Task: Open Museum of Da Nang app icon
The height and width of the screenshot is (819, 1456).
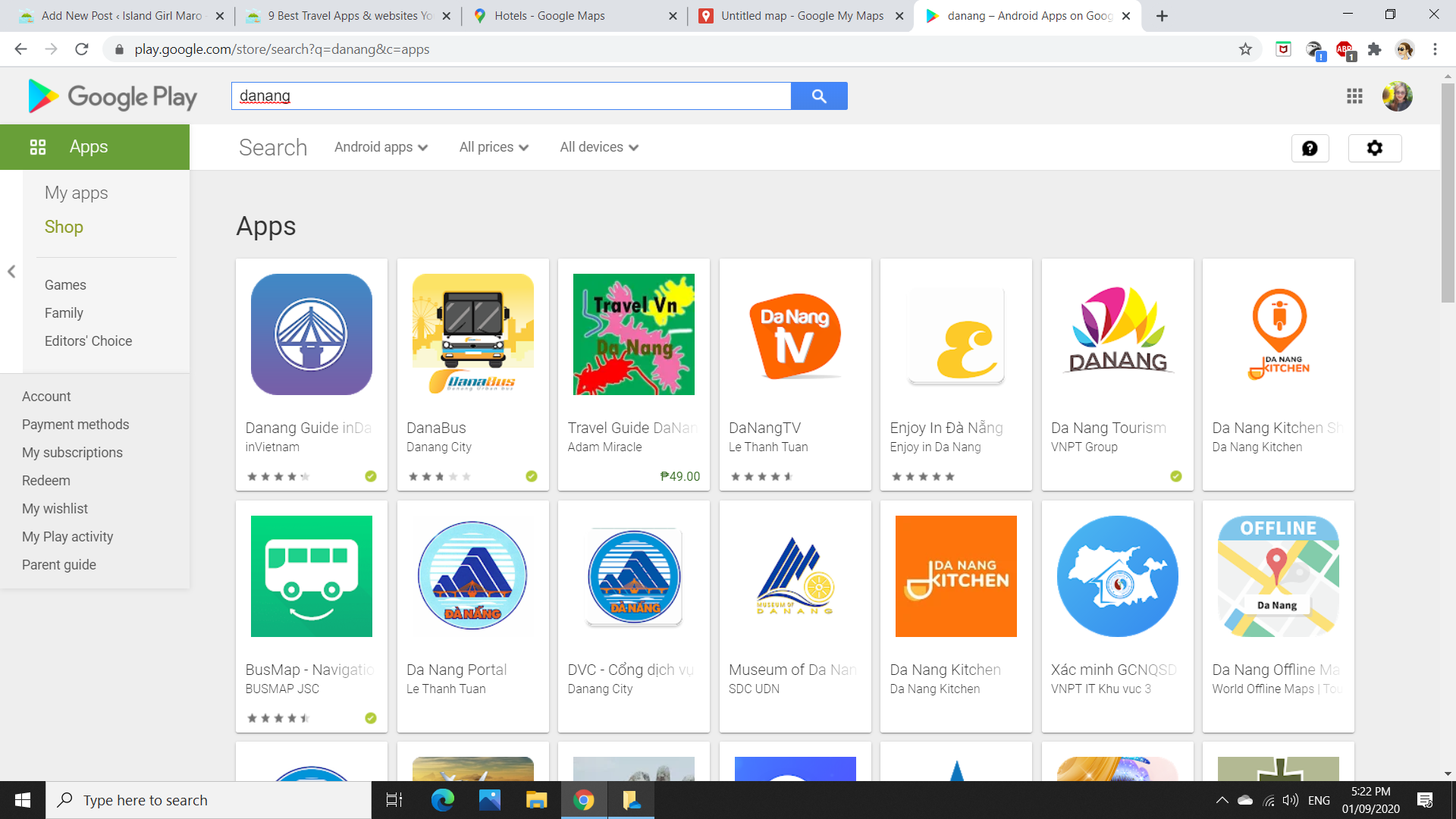Action: [x=795, y=576]
